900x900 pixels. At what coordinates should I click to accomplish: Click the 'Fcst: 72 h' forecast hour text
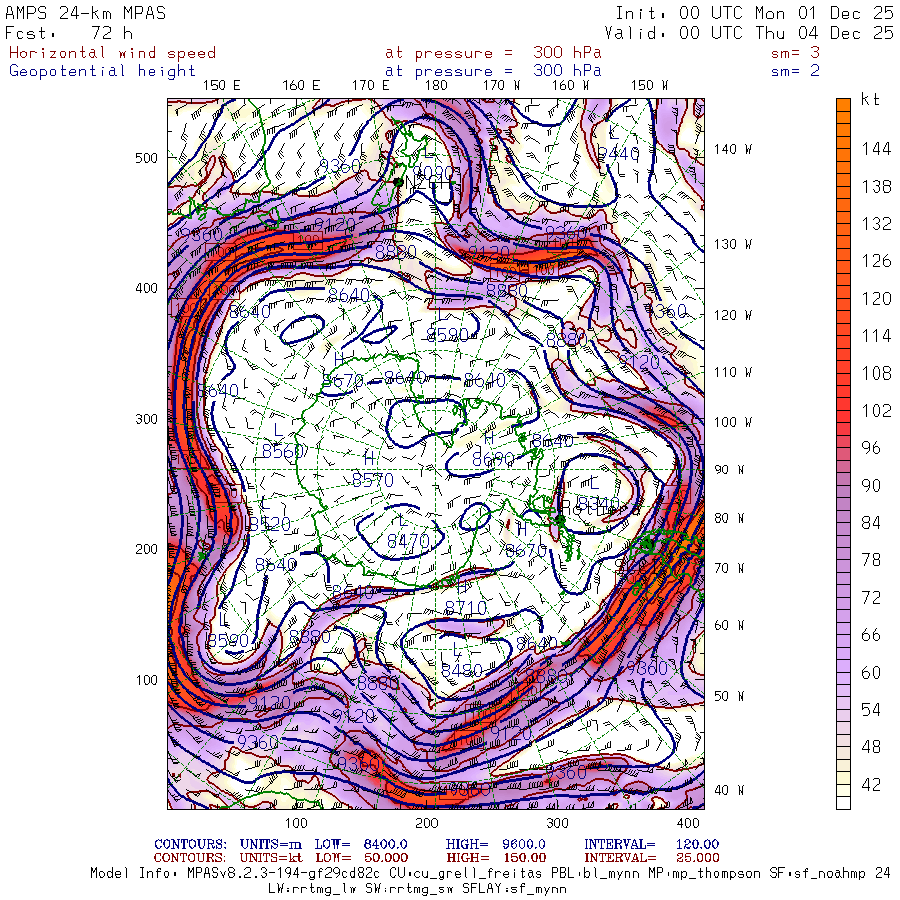[69, 33]
